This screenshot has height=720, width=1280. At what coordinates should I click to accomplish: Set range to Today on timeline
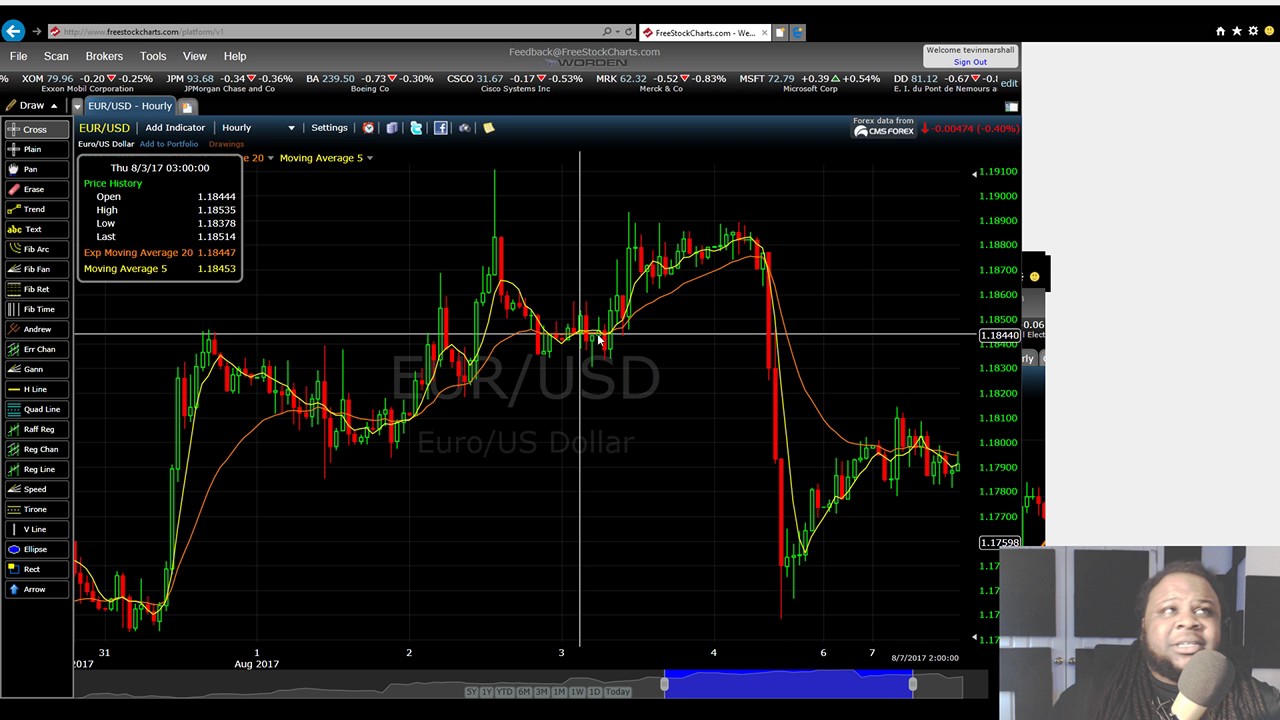coord(618,692)
